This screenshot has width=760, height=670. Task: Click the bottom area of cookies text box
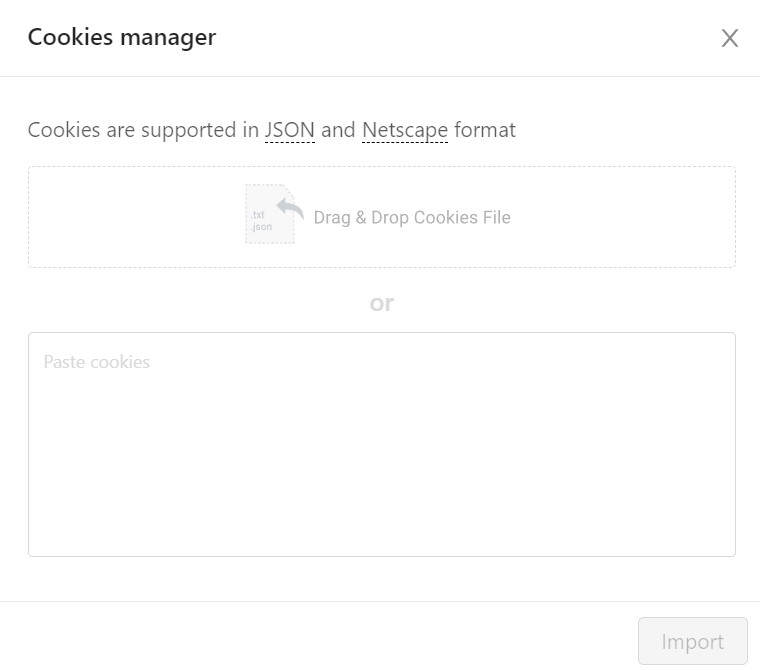382,528
